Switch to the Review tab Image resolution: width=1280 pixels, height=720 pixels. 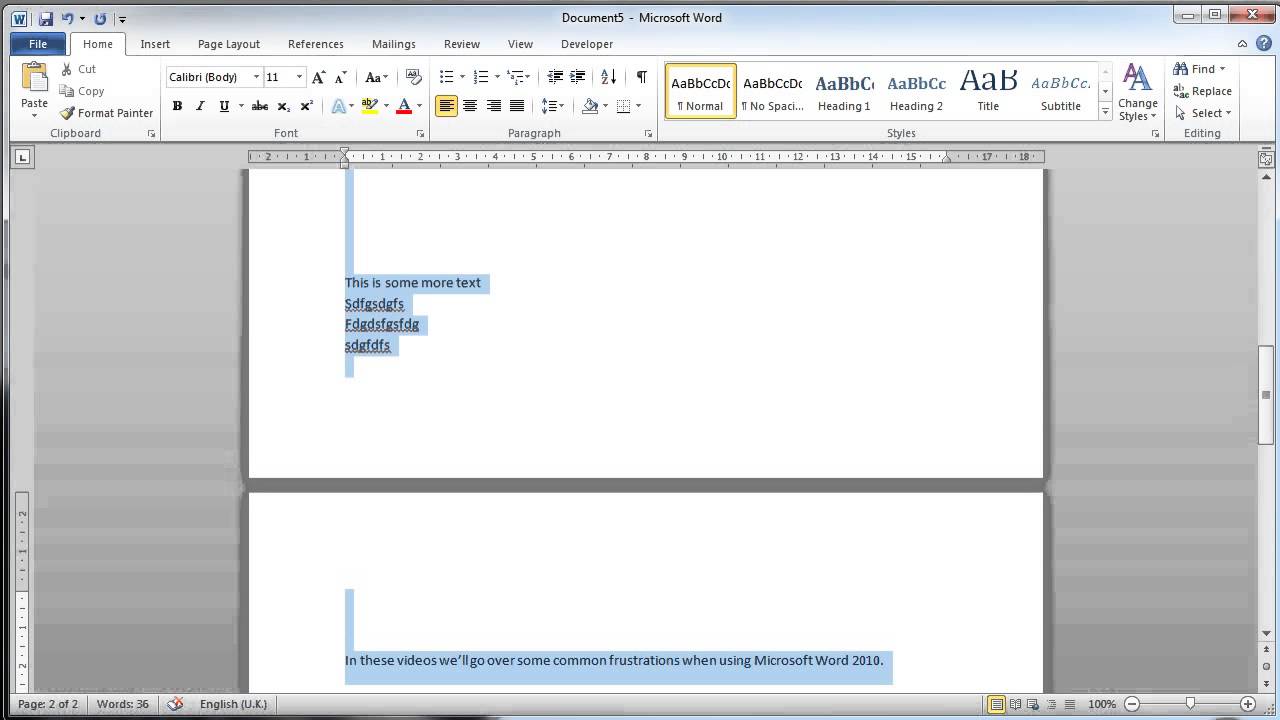coord(462,44)
